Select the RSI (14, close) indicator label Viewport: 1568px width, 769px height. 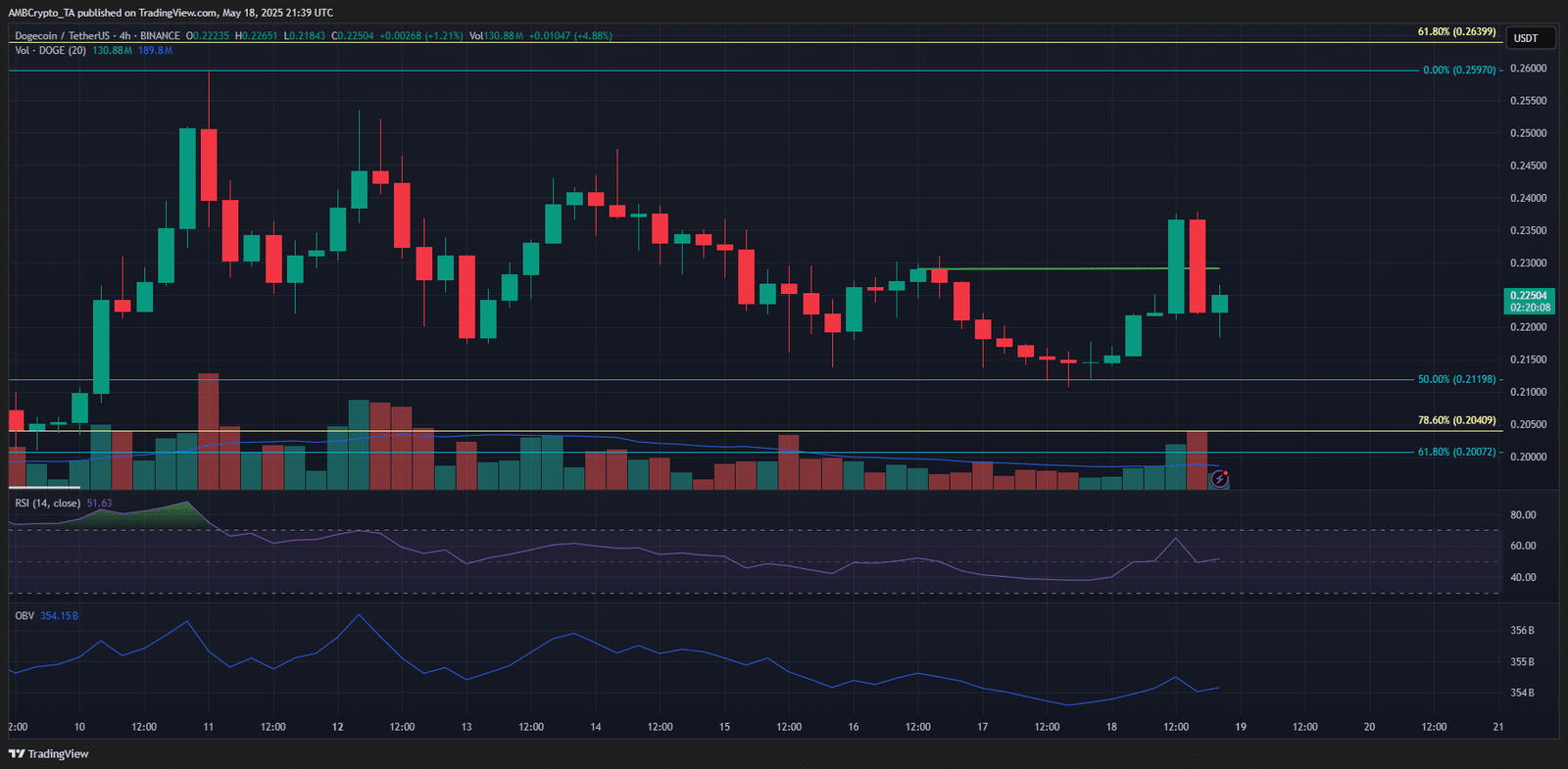point(48,504)
